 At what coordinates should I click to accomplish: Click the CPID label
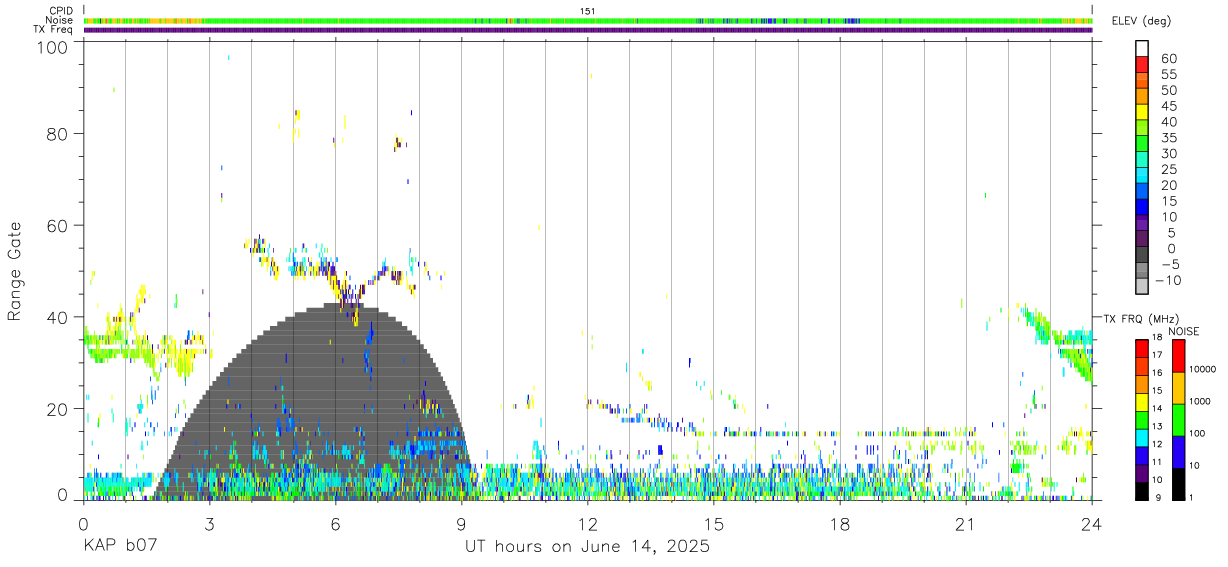[59, 11]
